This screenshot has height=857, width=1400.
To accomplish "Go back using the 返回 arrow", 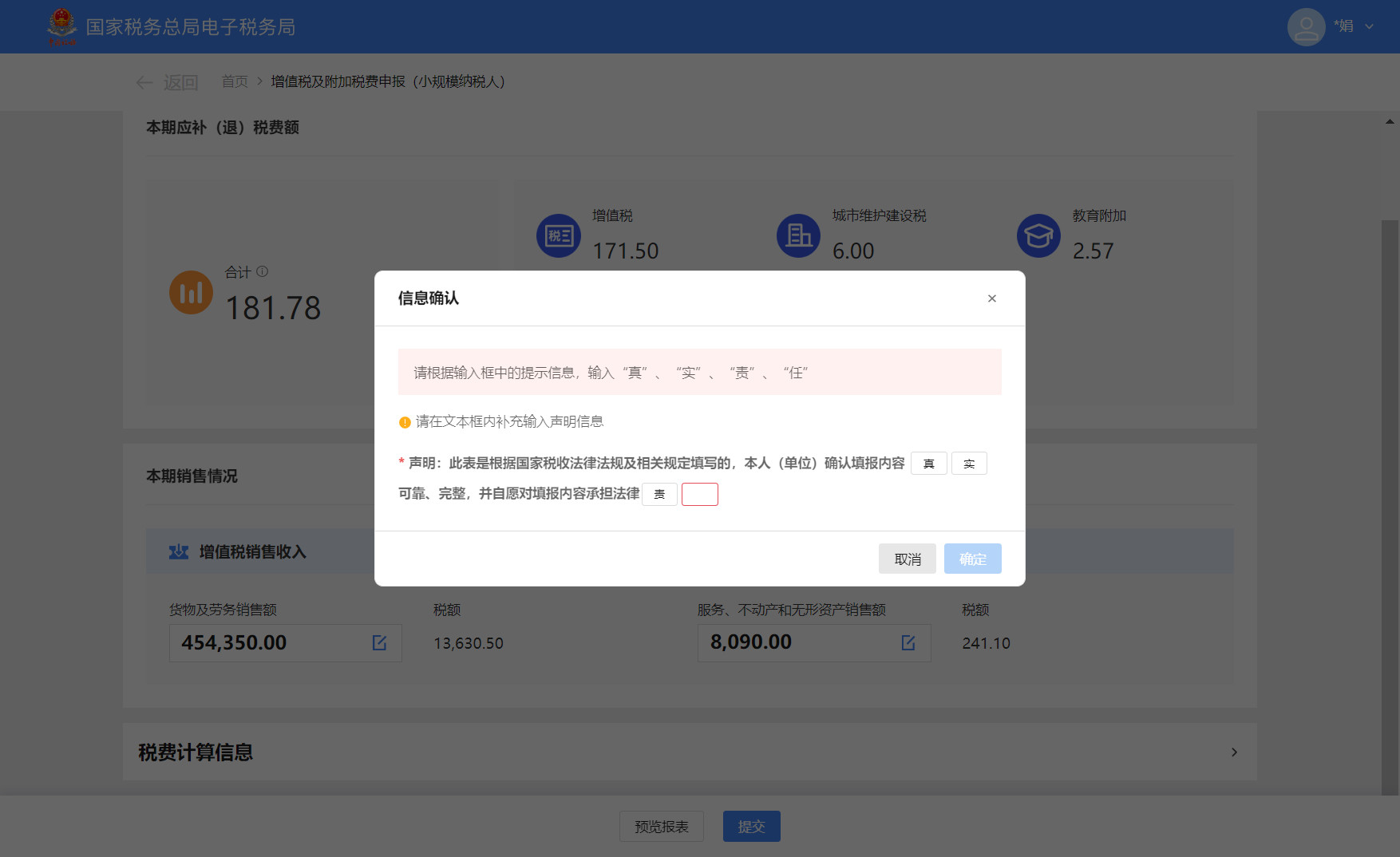I will click(144, 82).
